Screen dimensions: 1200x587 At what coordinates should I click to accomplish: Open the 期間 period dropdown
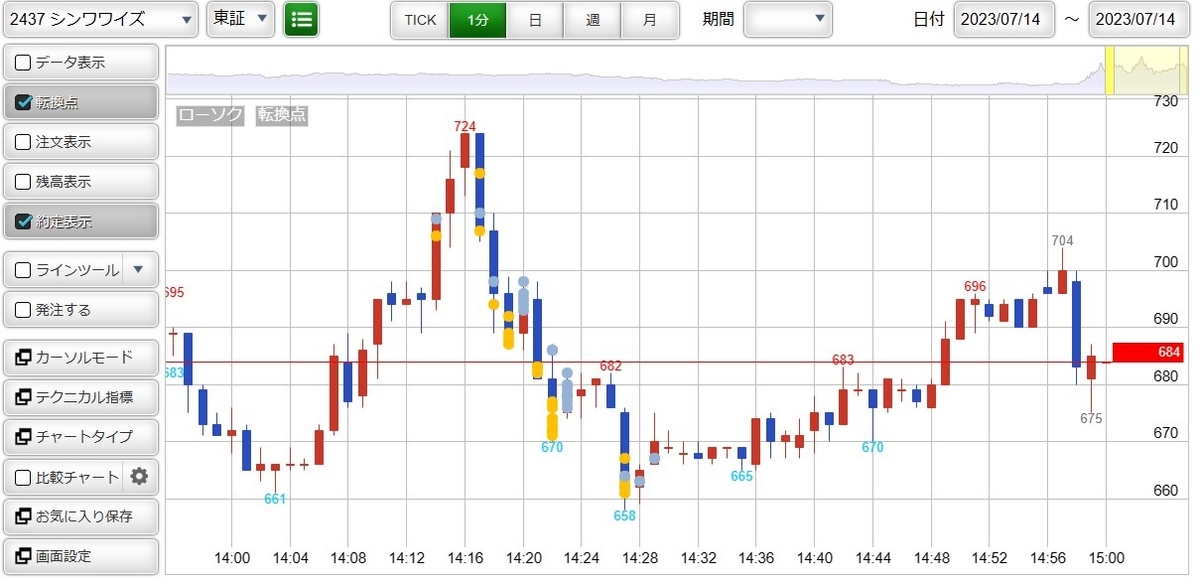pos(787,19)
